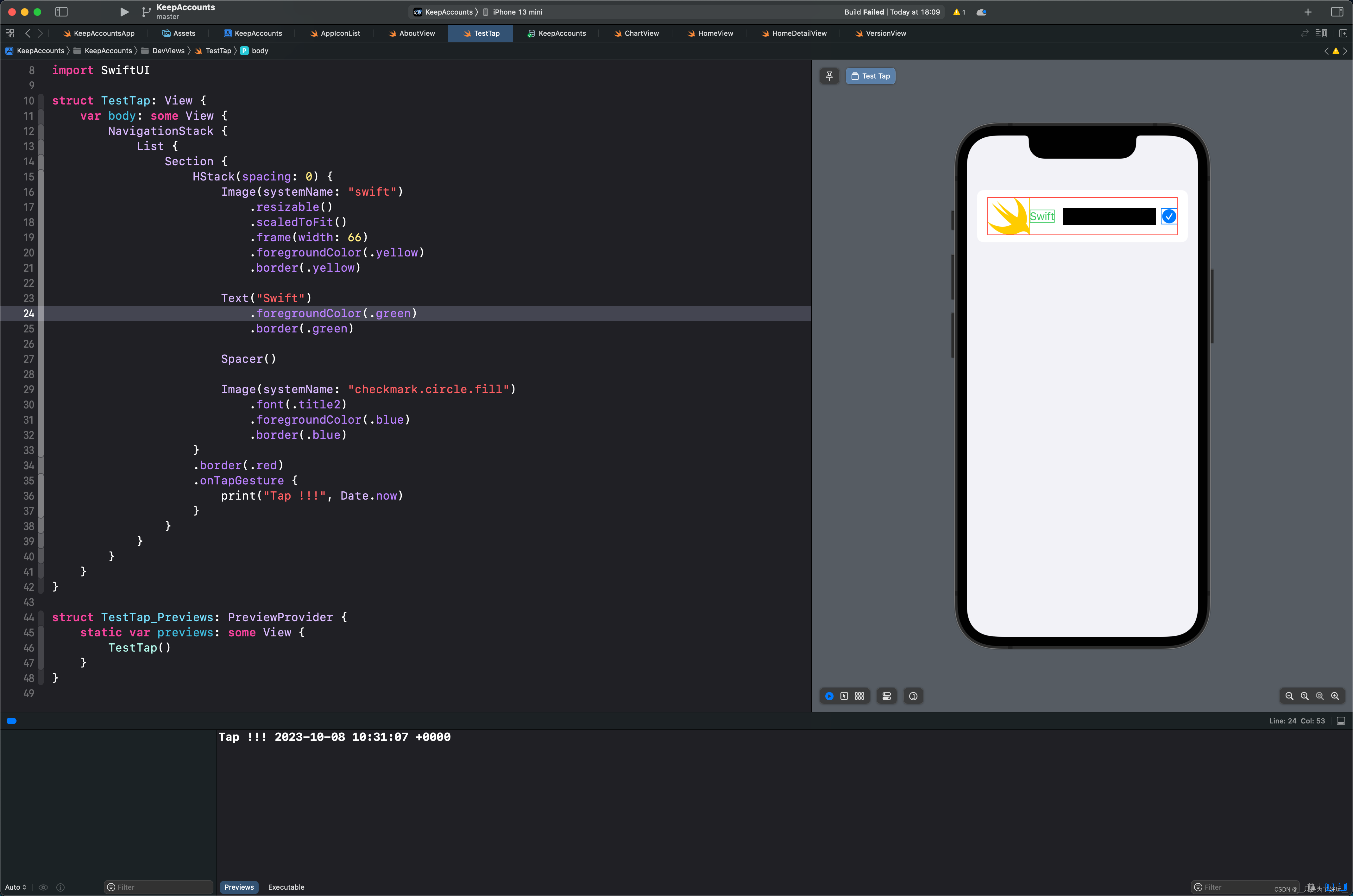Hide the bottom debug area
This screenshot has width=1353, height=896.
1340,721
